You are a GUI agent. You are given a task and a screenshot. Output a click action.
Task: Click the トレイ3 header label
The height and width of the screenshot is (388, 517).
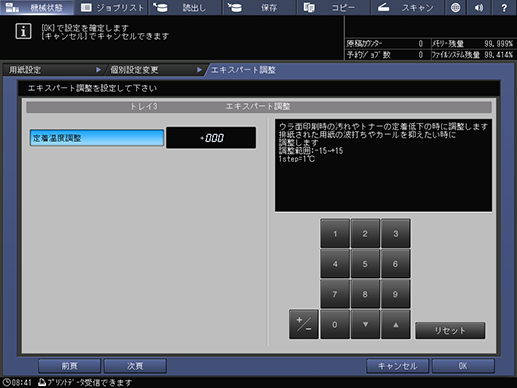coord(144,107)
